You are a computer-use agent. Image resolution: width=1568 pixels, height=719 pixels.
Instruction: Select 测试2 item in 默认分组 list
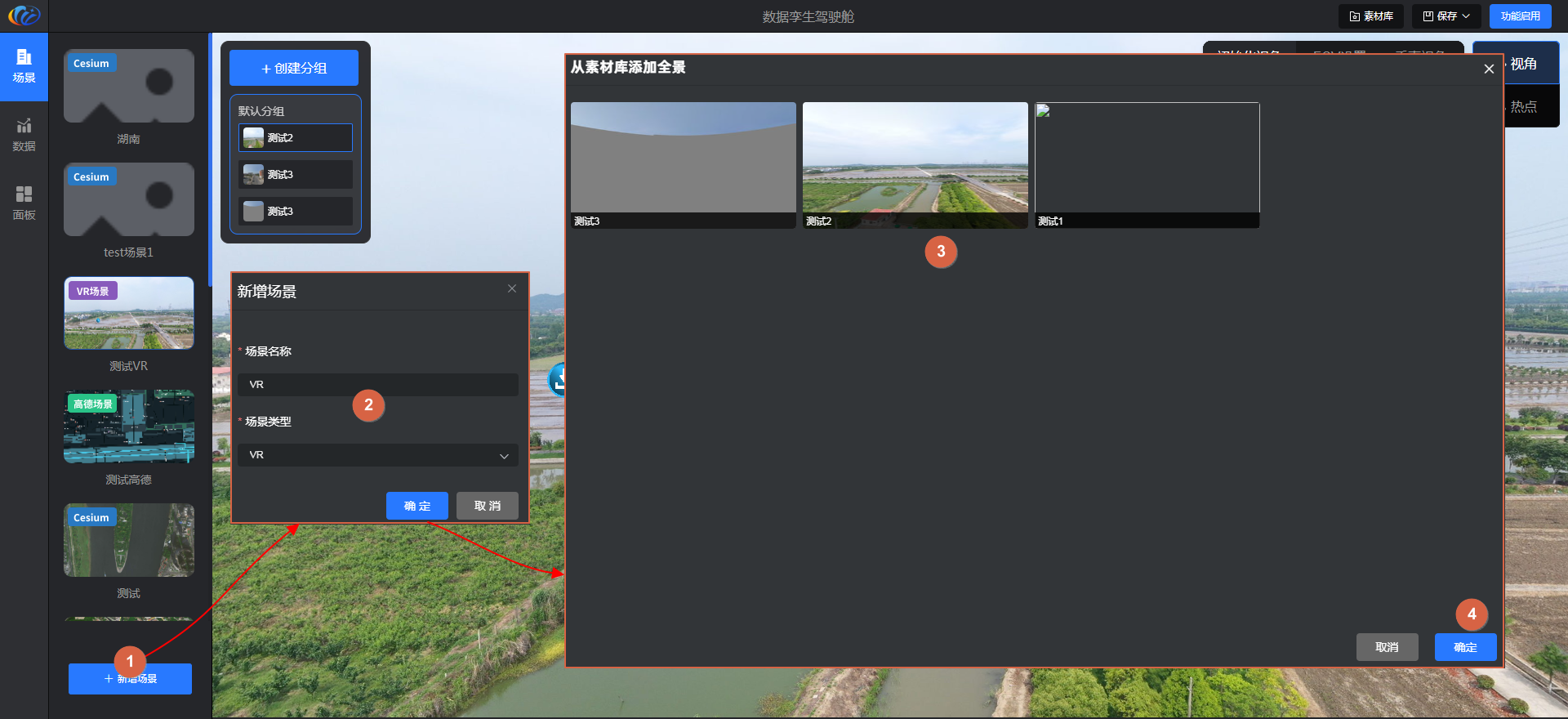point(295,138)
